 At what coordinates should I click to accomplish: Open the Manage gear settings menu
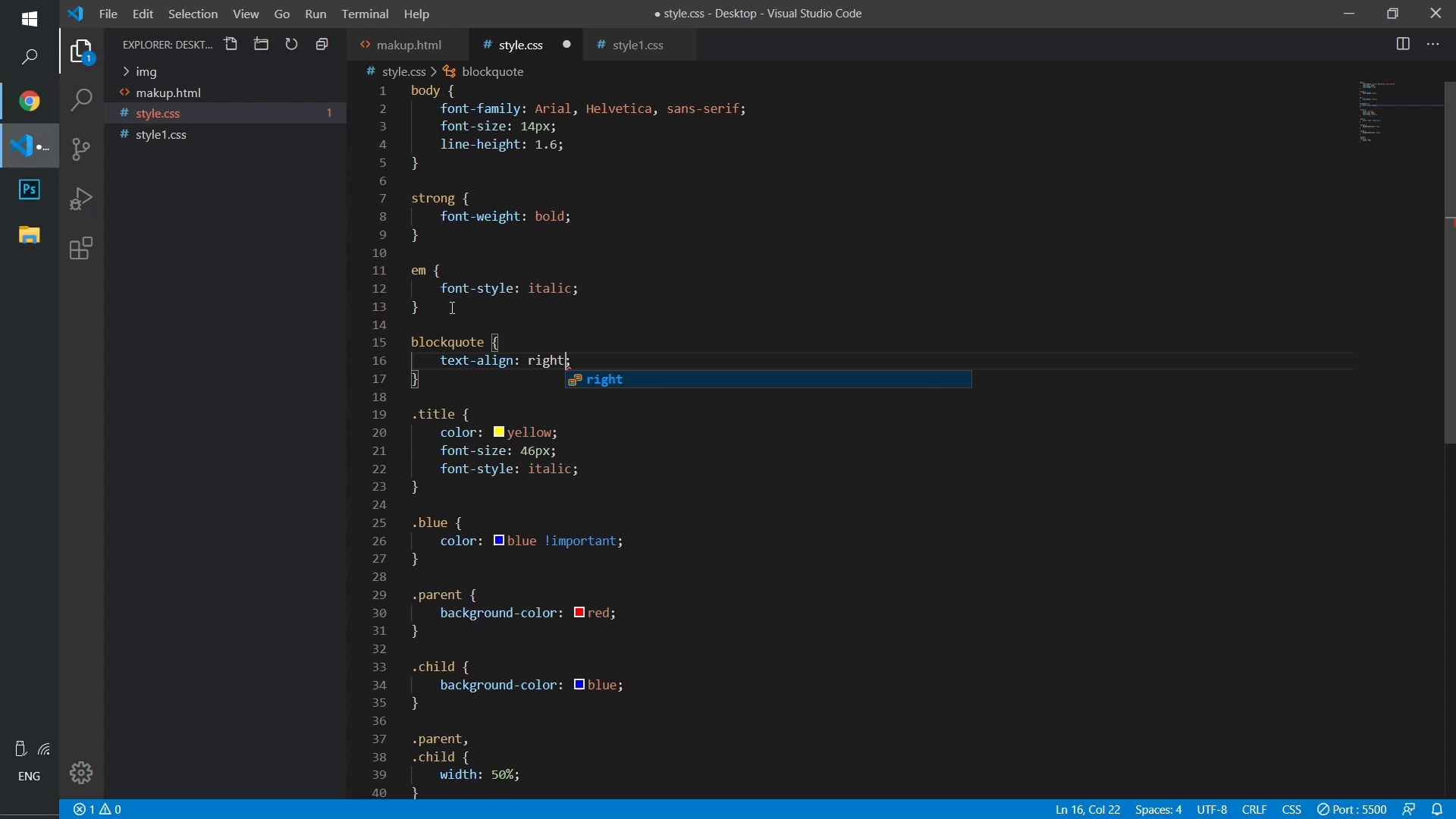tap(80, 773)
